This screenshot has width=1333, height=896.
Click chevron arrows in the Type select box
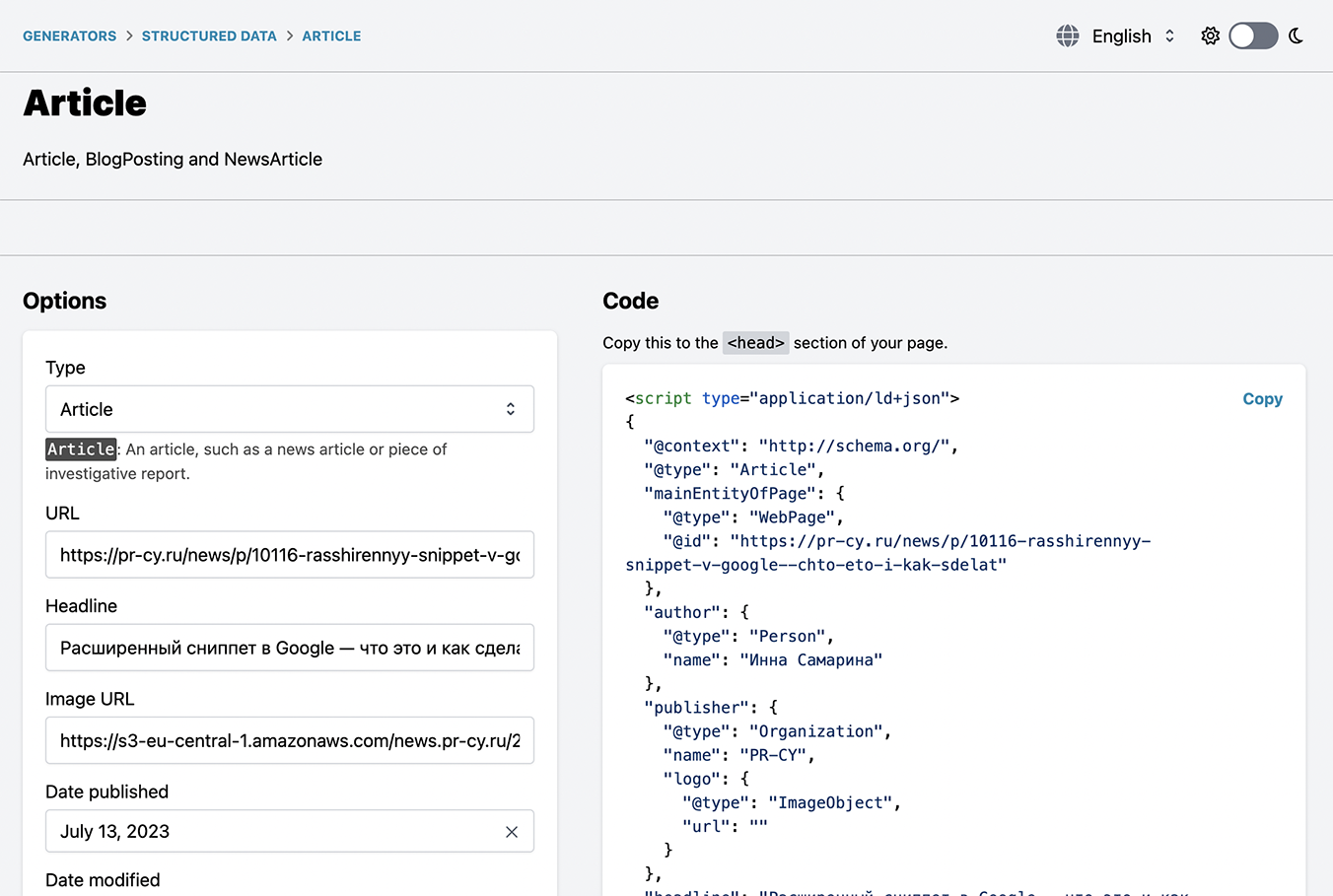[x=511, y=409]
